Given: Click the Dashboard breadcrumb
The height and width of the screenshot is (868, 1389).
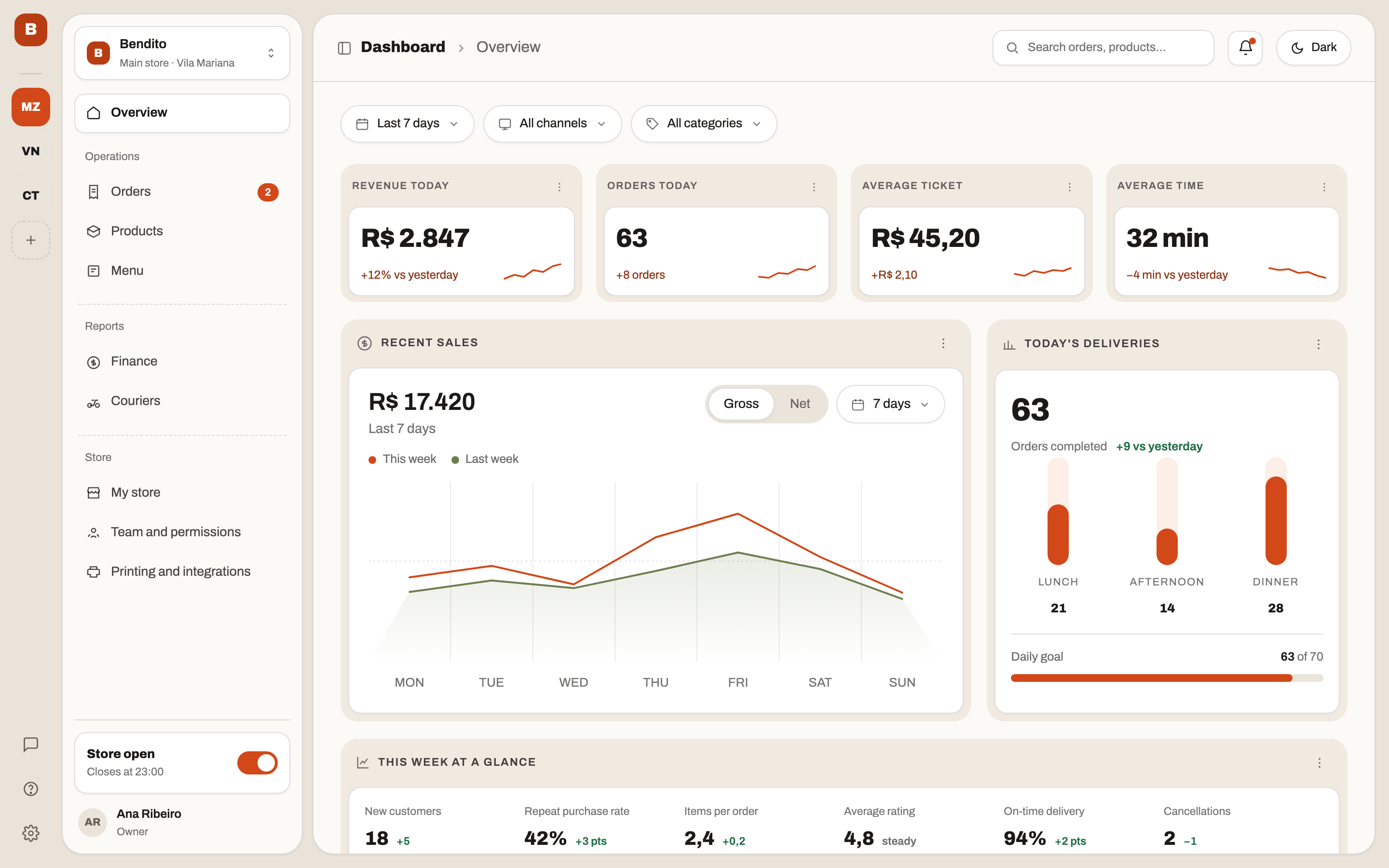Looking at the screenshot, I should pyautogui.click(x=403, y=47).
